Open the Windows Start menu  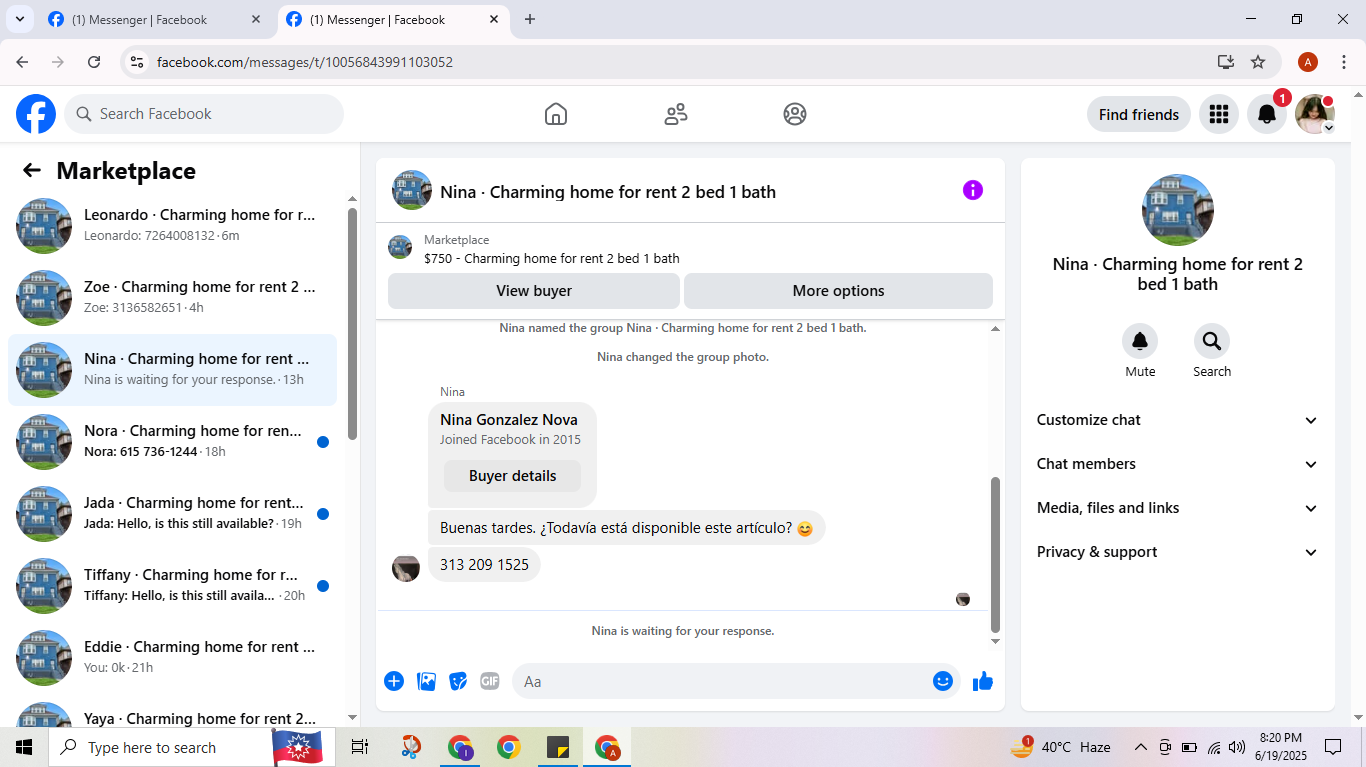click(24, 747)
